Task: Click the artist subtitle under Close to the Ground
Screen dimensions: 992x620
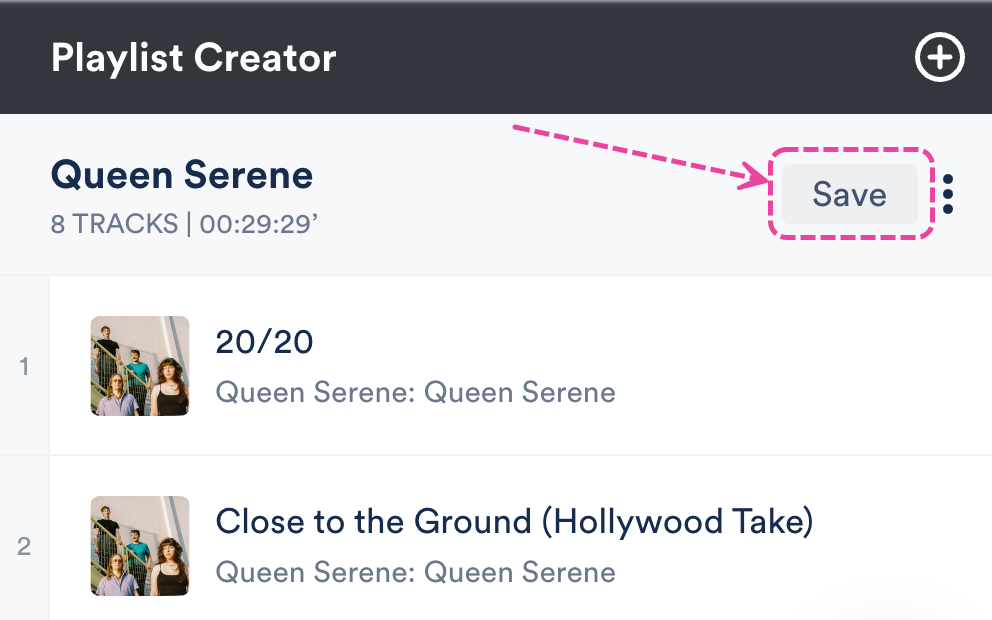Action: (415, 572)
